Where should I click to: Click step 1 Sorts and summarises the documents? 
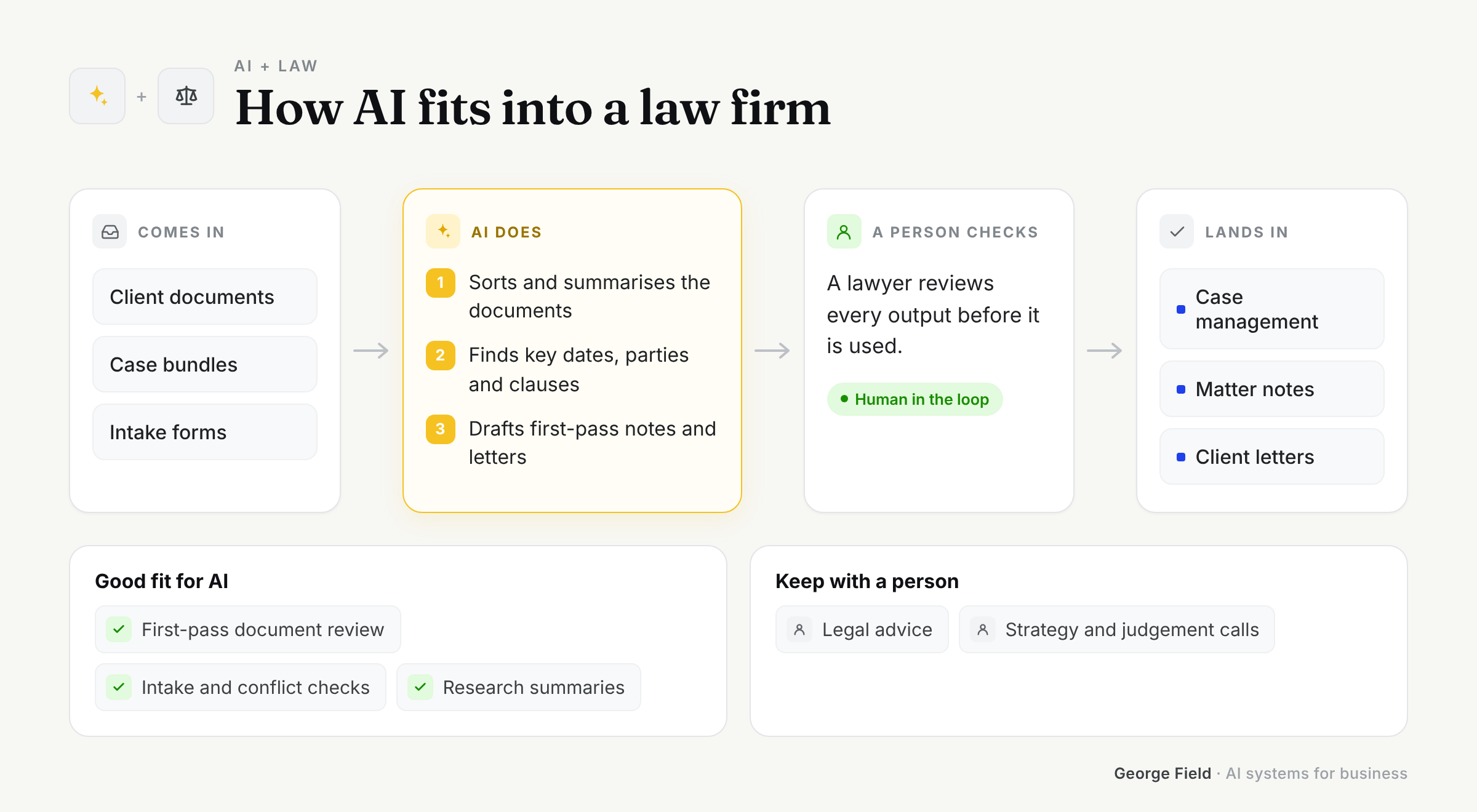(x=572, y=296)
